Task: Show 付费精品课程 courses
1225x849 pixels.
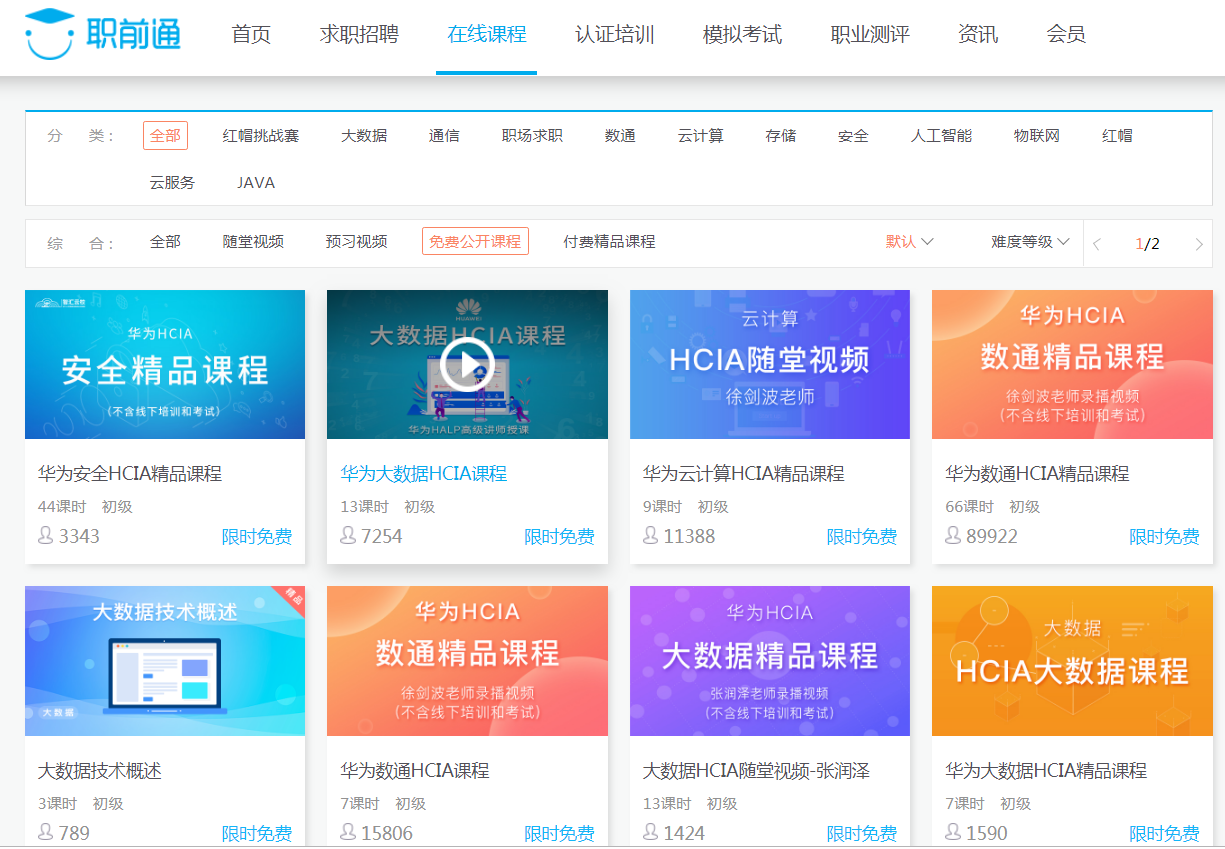Action: [x=609, y=242]
